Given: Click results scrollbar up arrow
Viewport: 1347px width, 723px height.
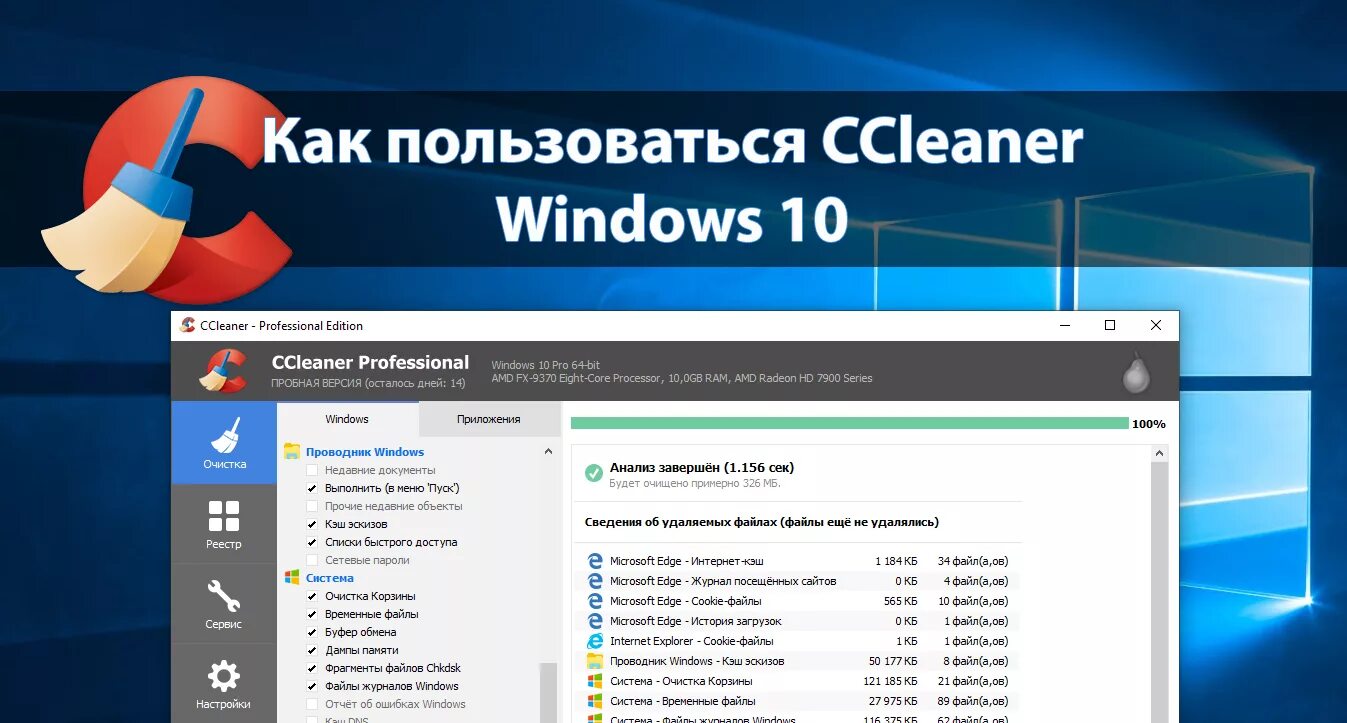Looking at the screenshot, I should 1159,454.
